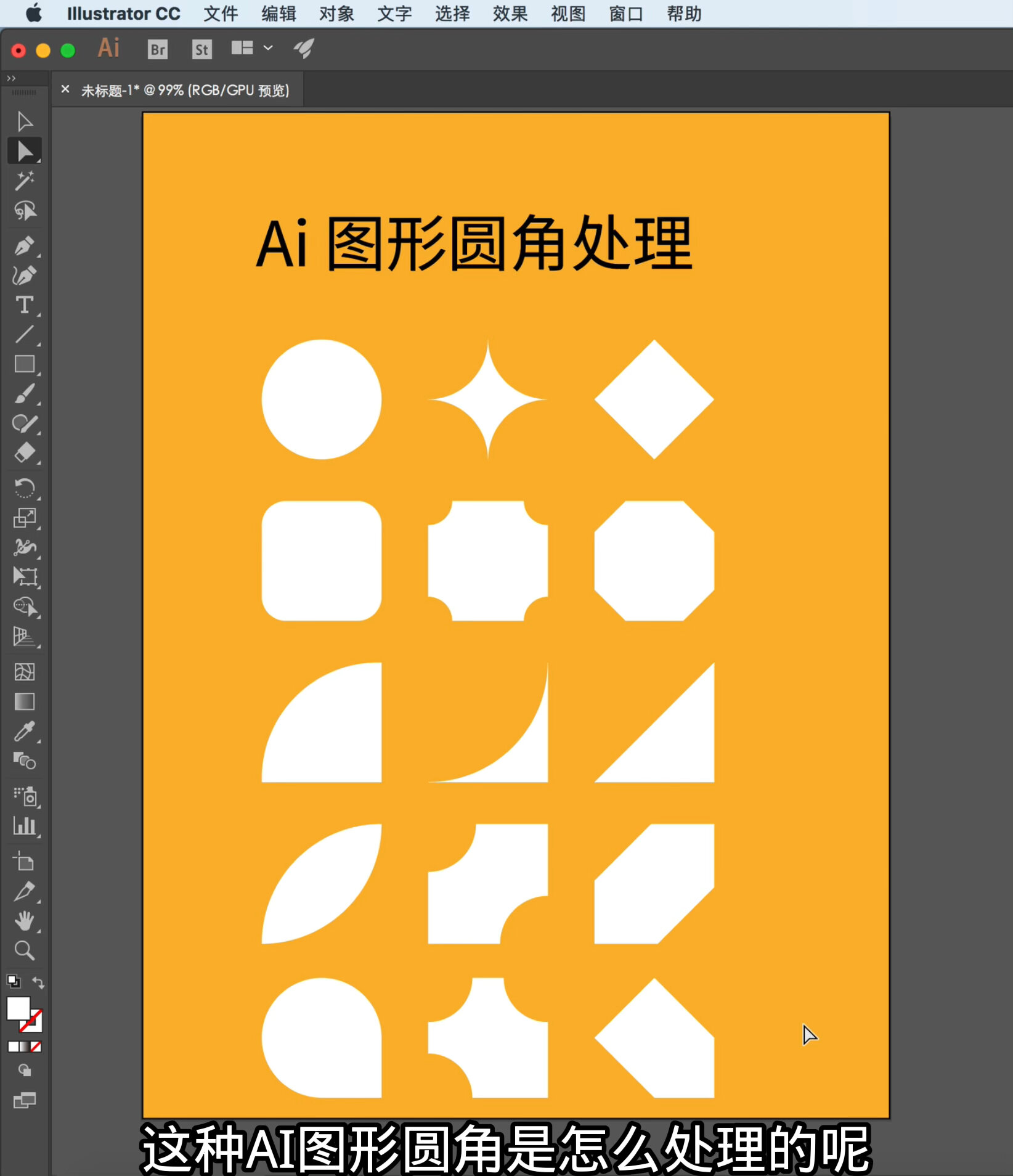
Task: Set paint mode to Gradient
Action: point(25,1047)
